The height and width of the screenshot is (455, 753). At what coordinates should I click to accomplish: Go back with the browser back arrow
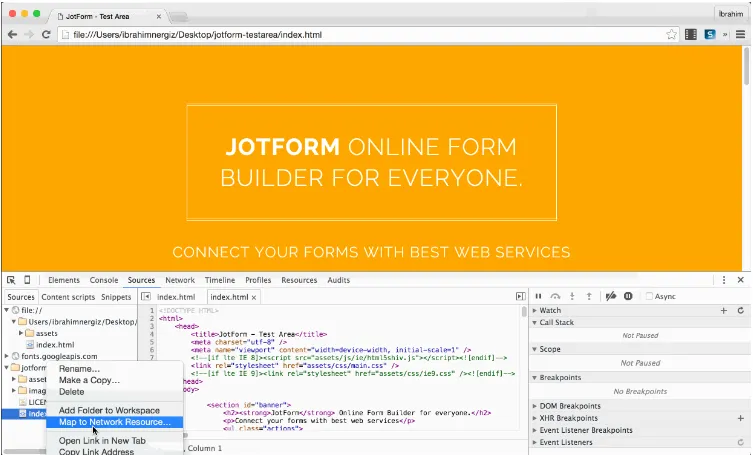pos(12,35)
